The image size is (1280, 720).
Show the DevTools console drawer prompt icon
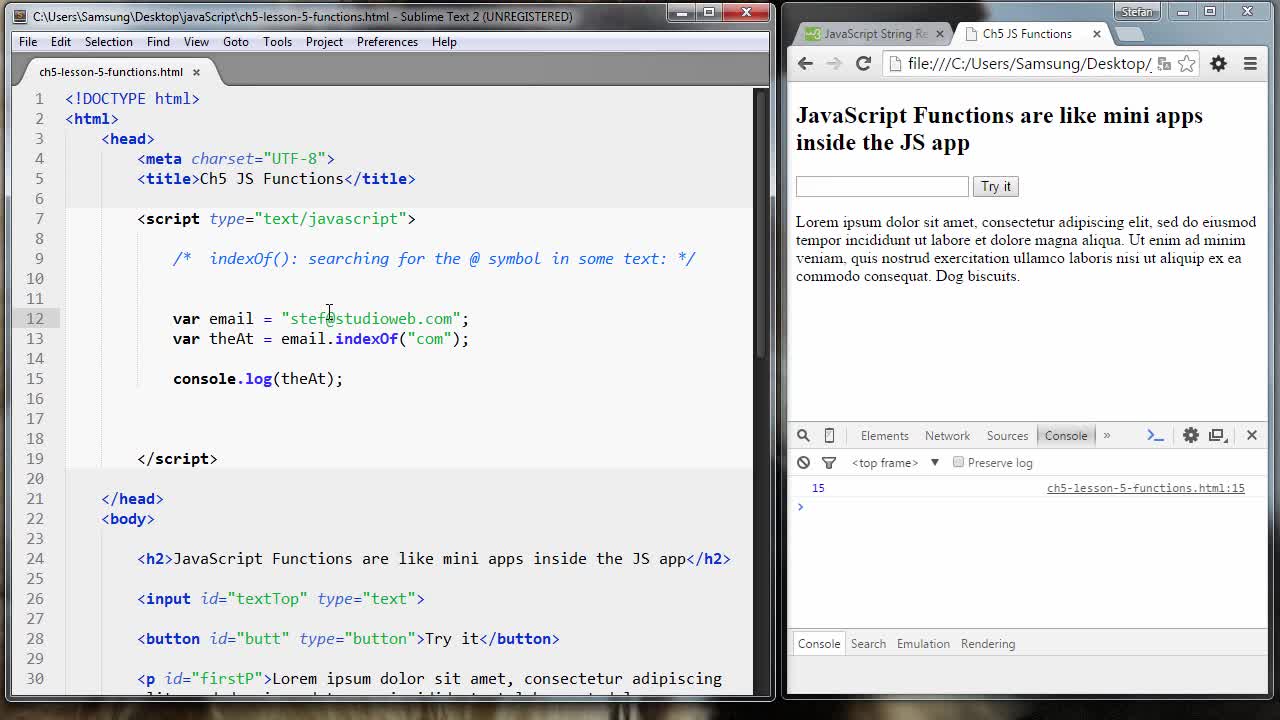click(x=1155, y=435)
